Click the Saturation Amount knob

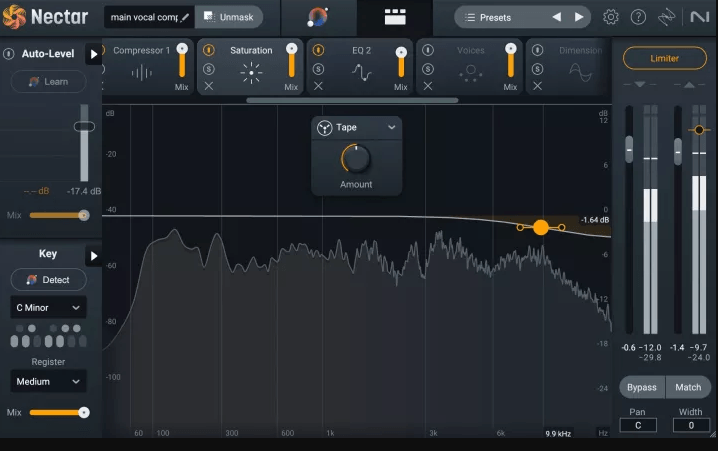point(356,159)
